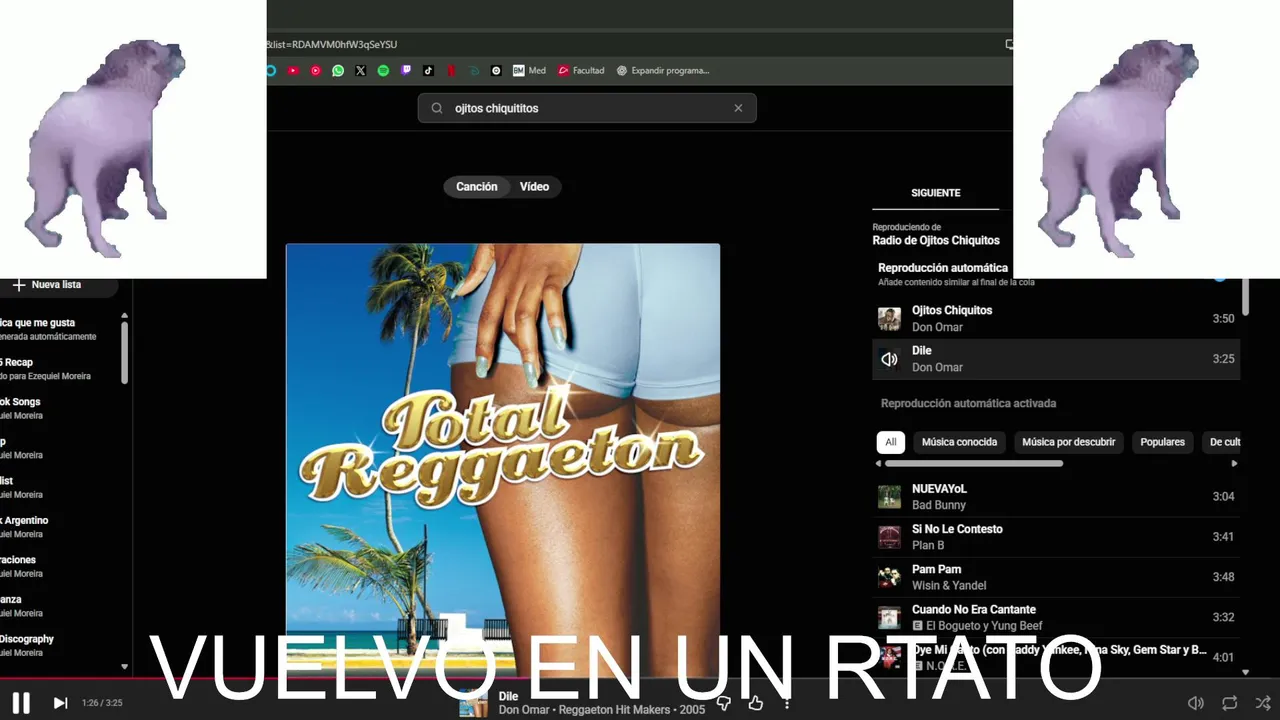Click the player bar album thumbnail

(x=473, y=703)
